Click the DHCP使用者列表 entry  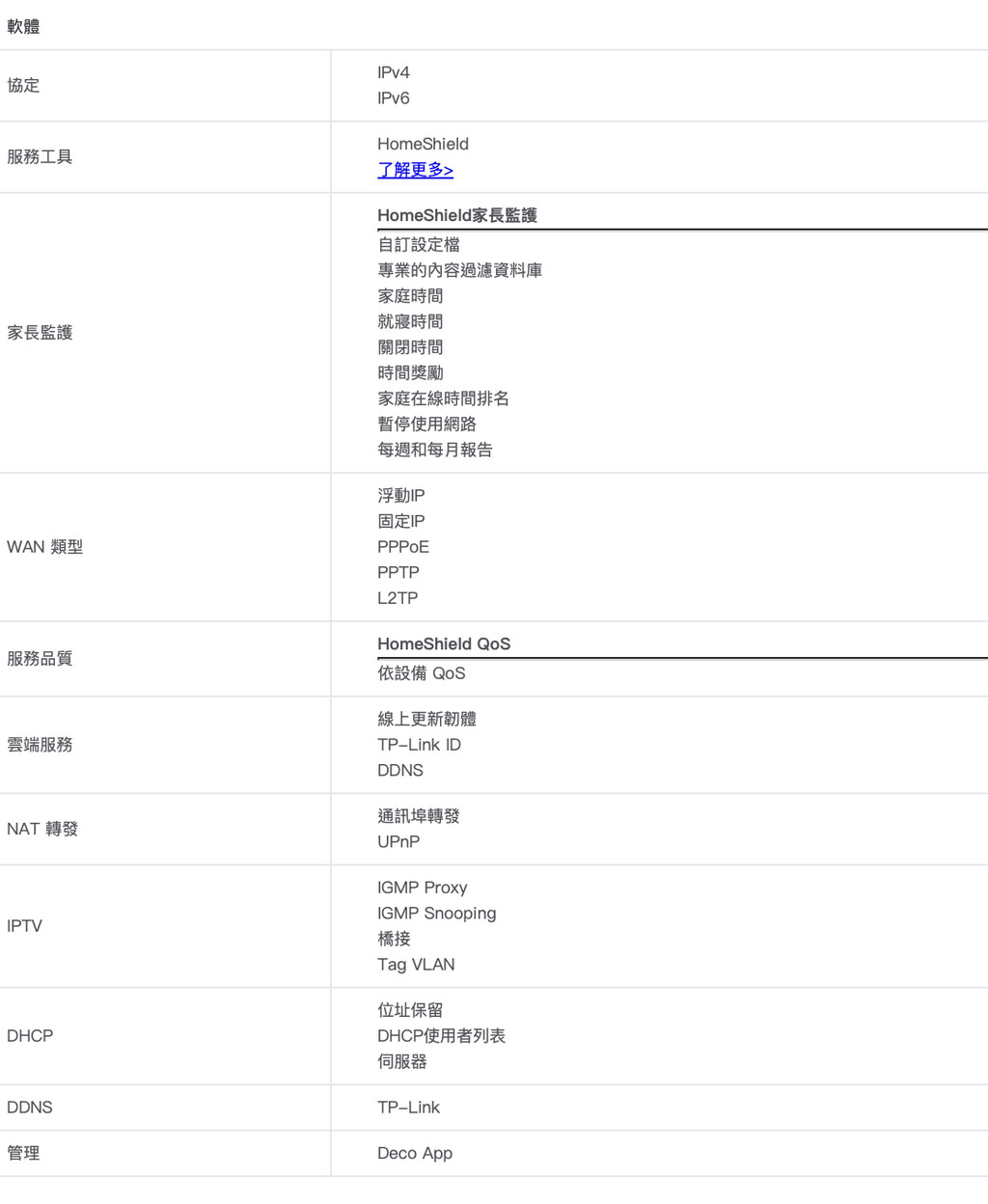(441, 1036)
